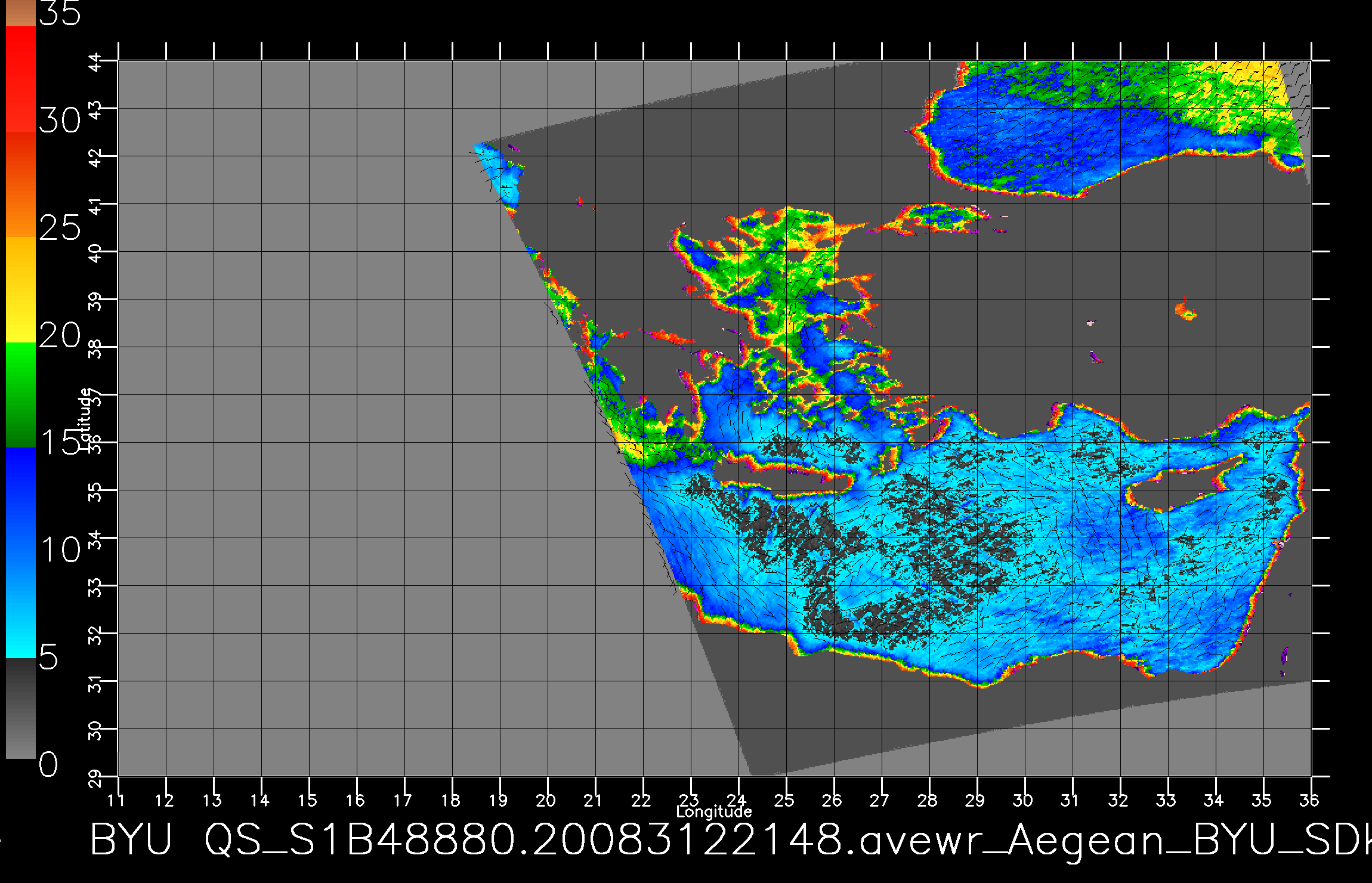
Task: Click longitude tick label 27
Action: coord(879,800)
